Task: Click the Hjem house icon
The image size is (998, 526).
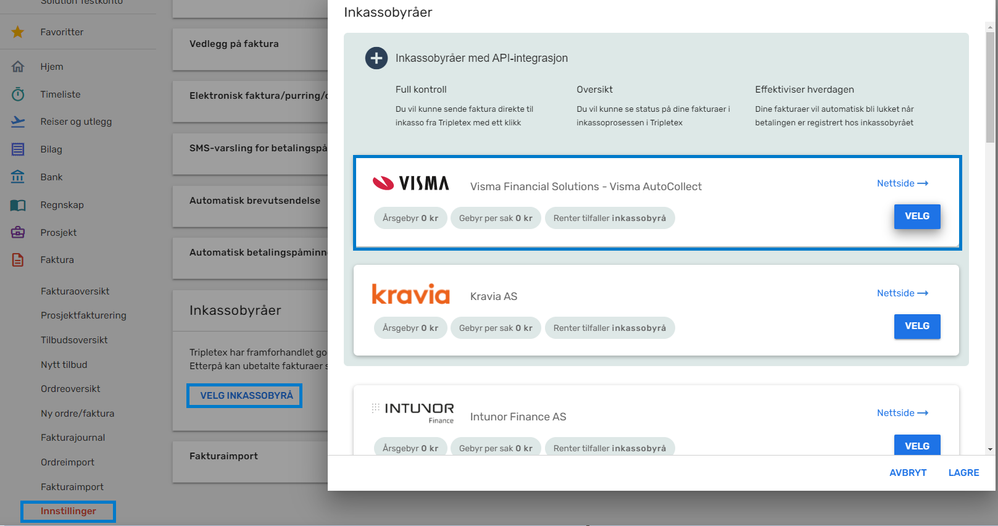Action: [18, 66]
